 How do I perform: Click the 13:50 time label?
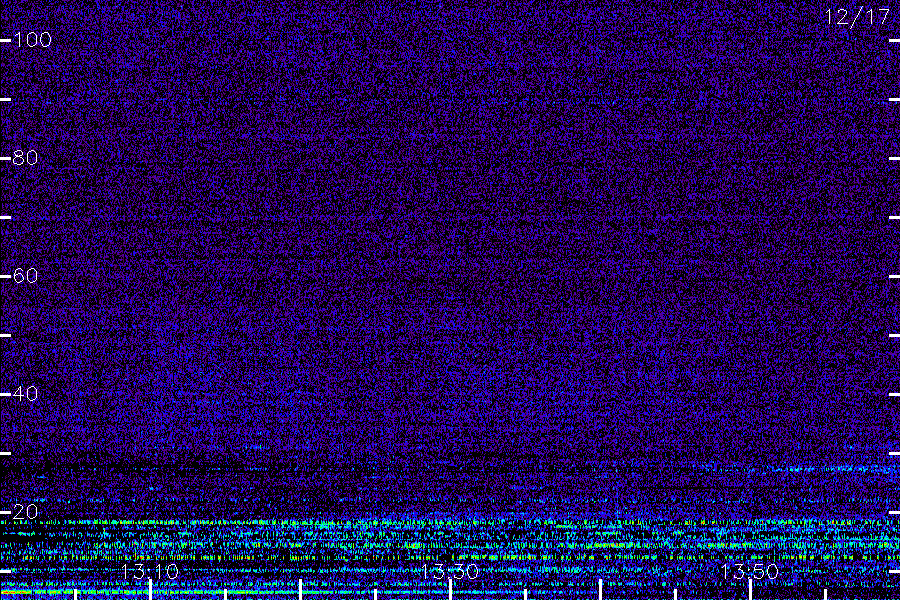tap(750, 572)
